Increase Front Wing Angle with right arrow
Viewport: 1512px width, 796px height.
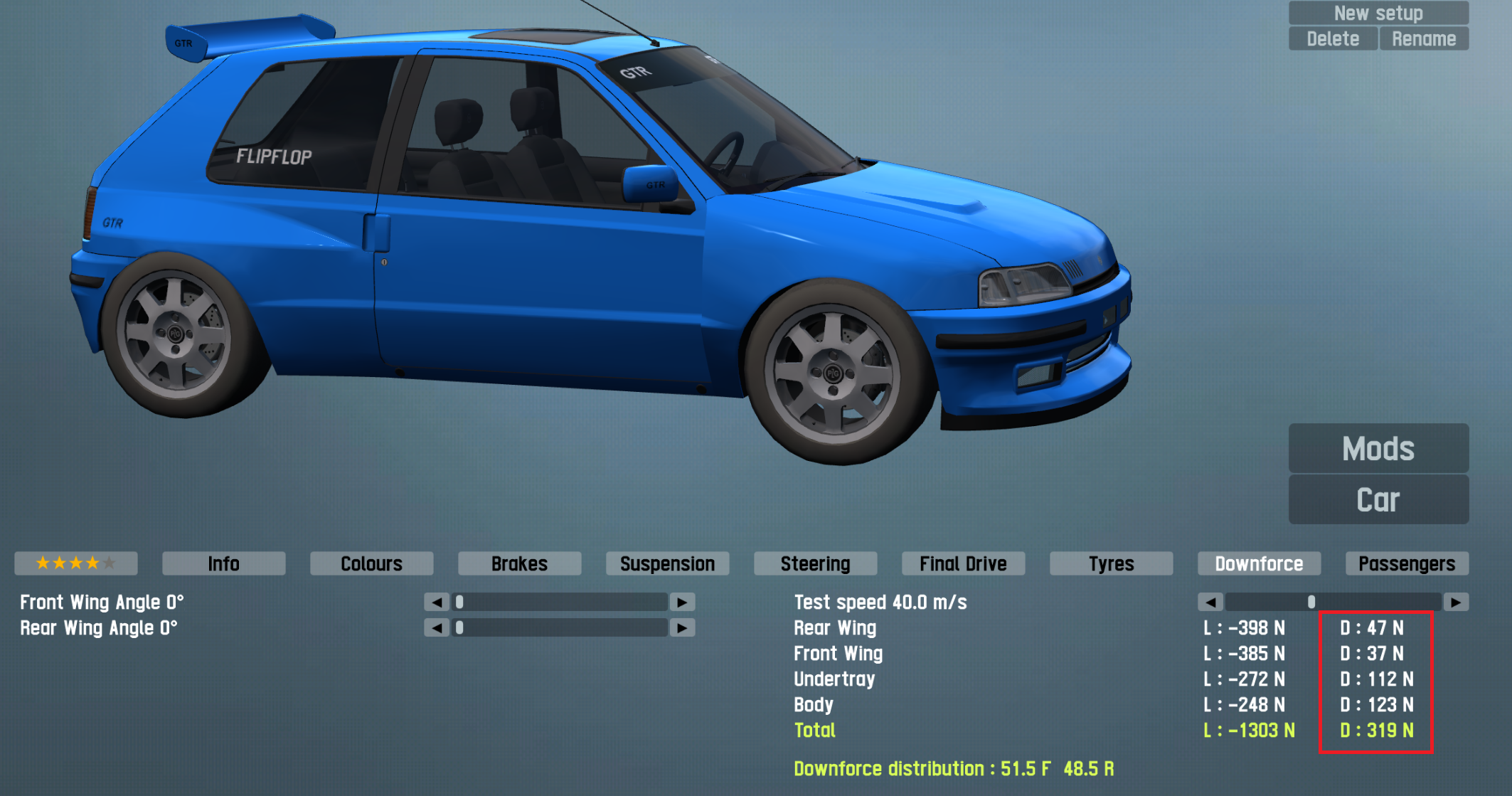[x=682, y=603]
